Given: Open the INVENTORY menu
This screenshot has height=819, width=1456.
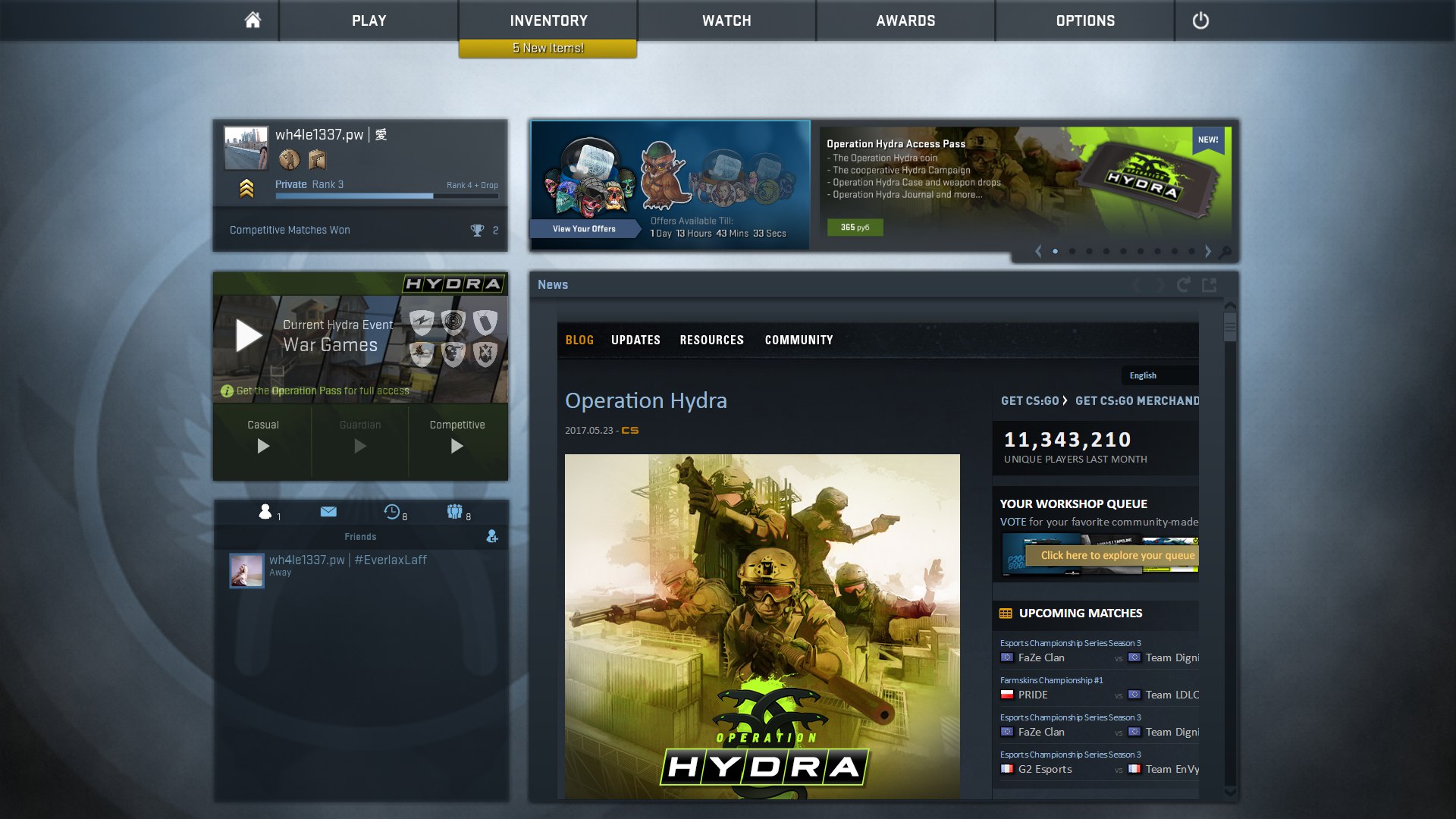Looking at the screenshot, I should click(x=548, y=20).
